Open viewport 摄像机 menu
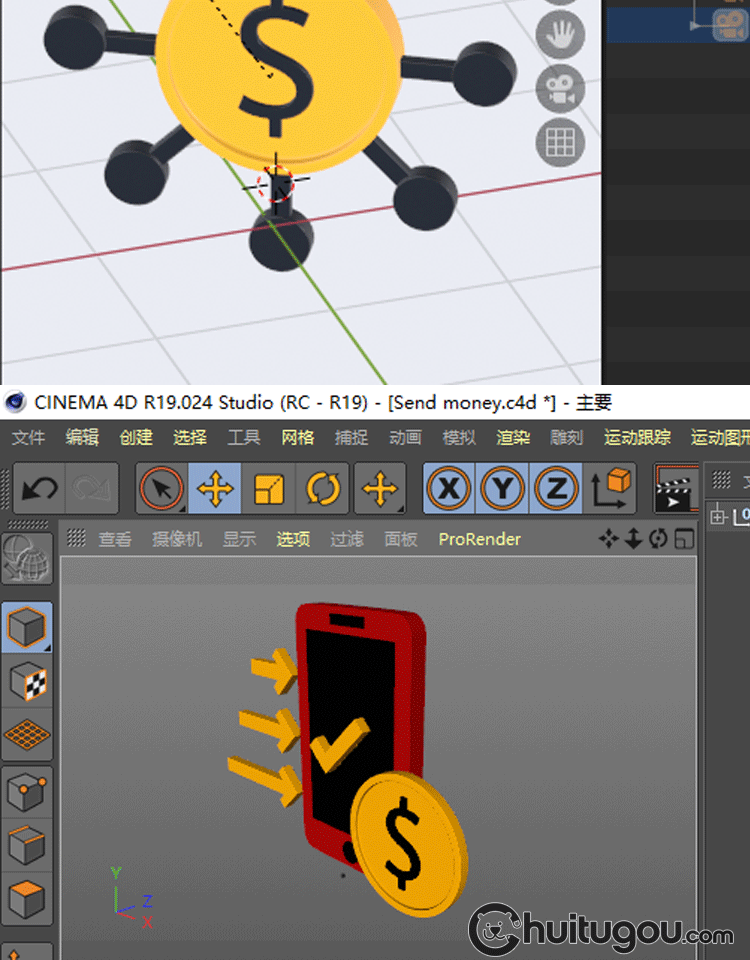Image resolution: width=750 pixels, height=960 pixels. 177,539
